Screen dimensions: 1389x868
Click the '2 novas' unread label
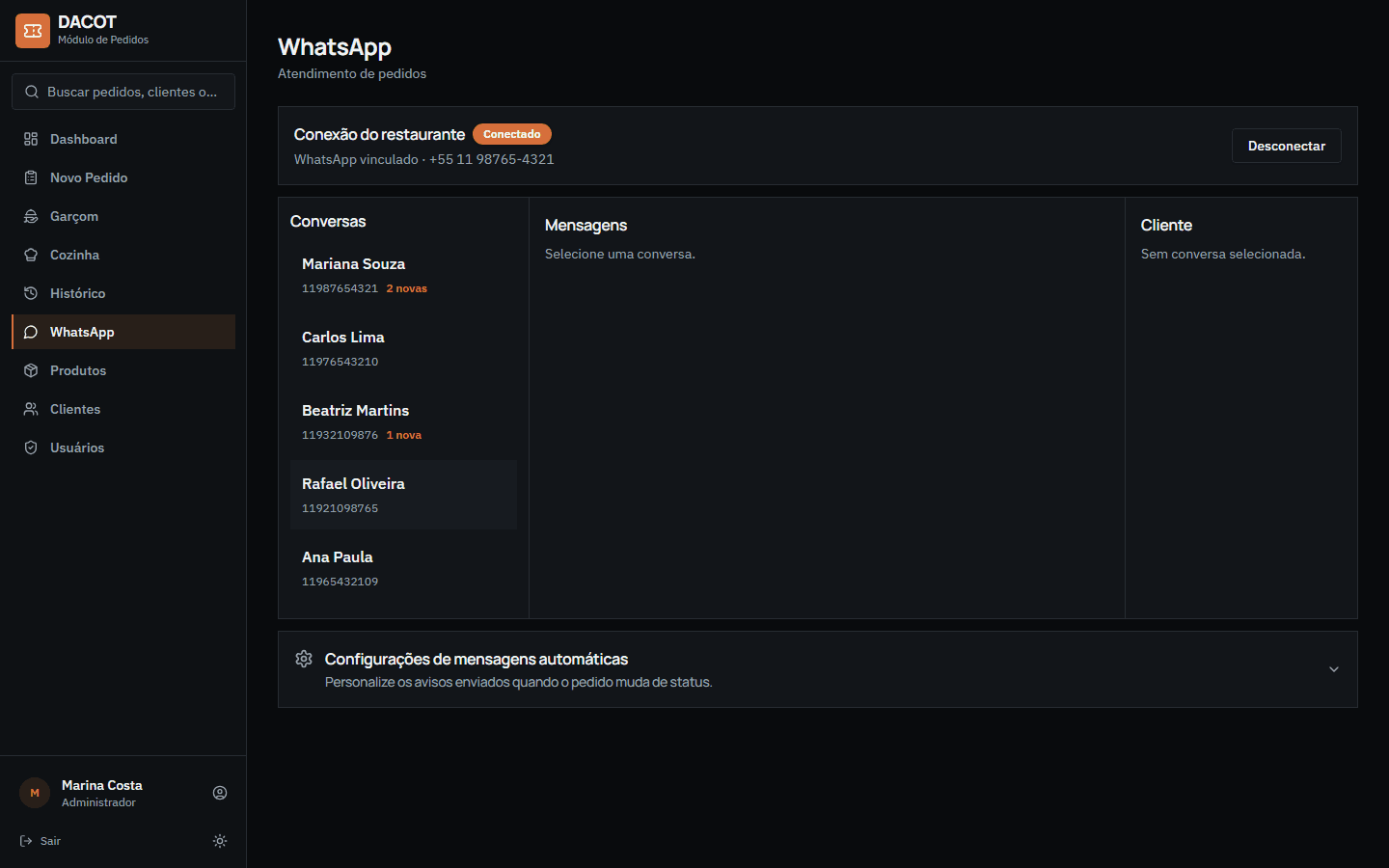(x=407, y=288)
